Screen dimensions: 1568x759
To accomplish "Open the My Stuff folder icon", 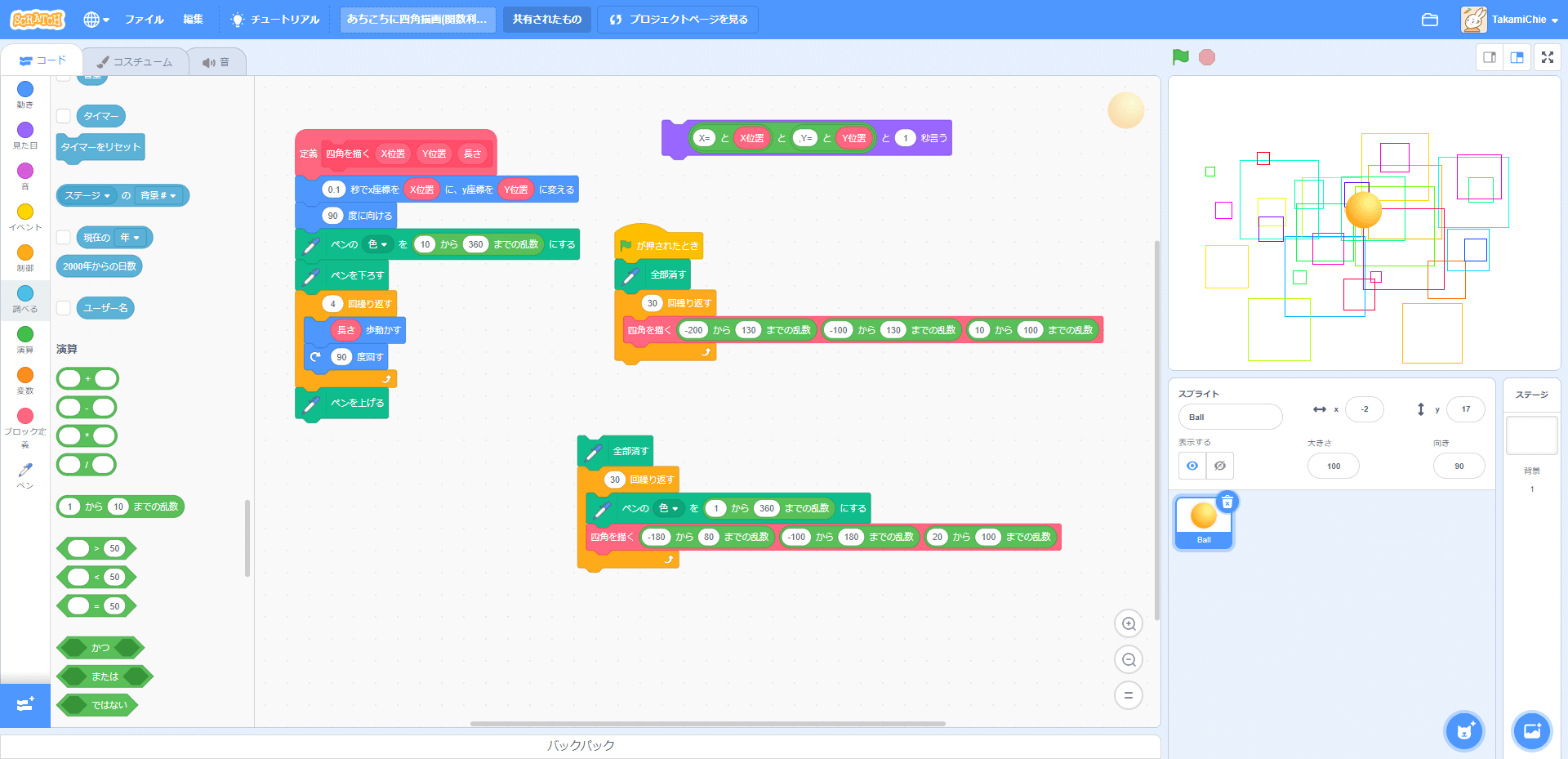I will (x=1429, y=20).
